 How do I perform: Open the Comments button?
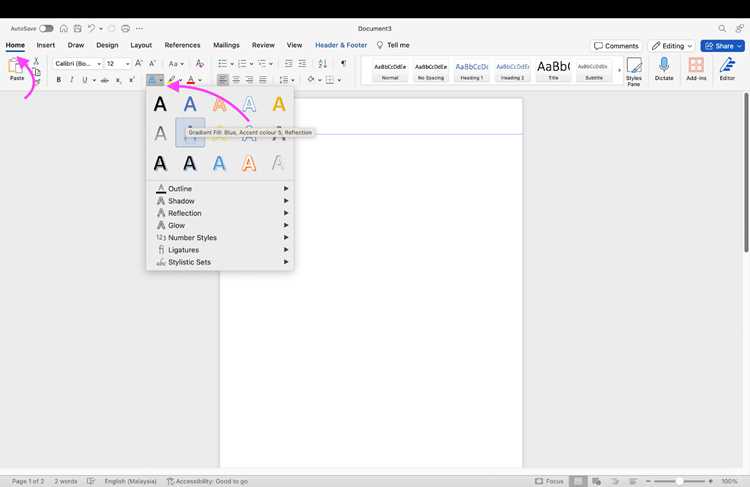click(x=616, y=46)
